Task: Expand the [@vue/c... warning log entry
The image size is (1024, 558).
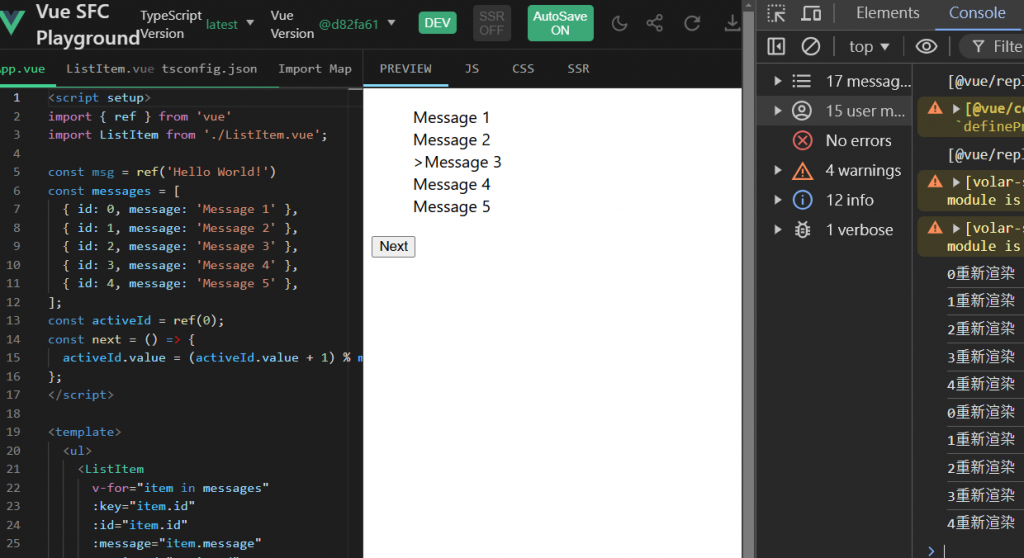Action: pos(956,108)
